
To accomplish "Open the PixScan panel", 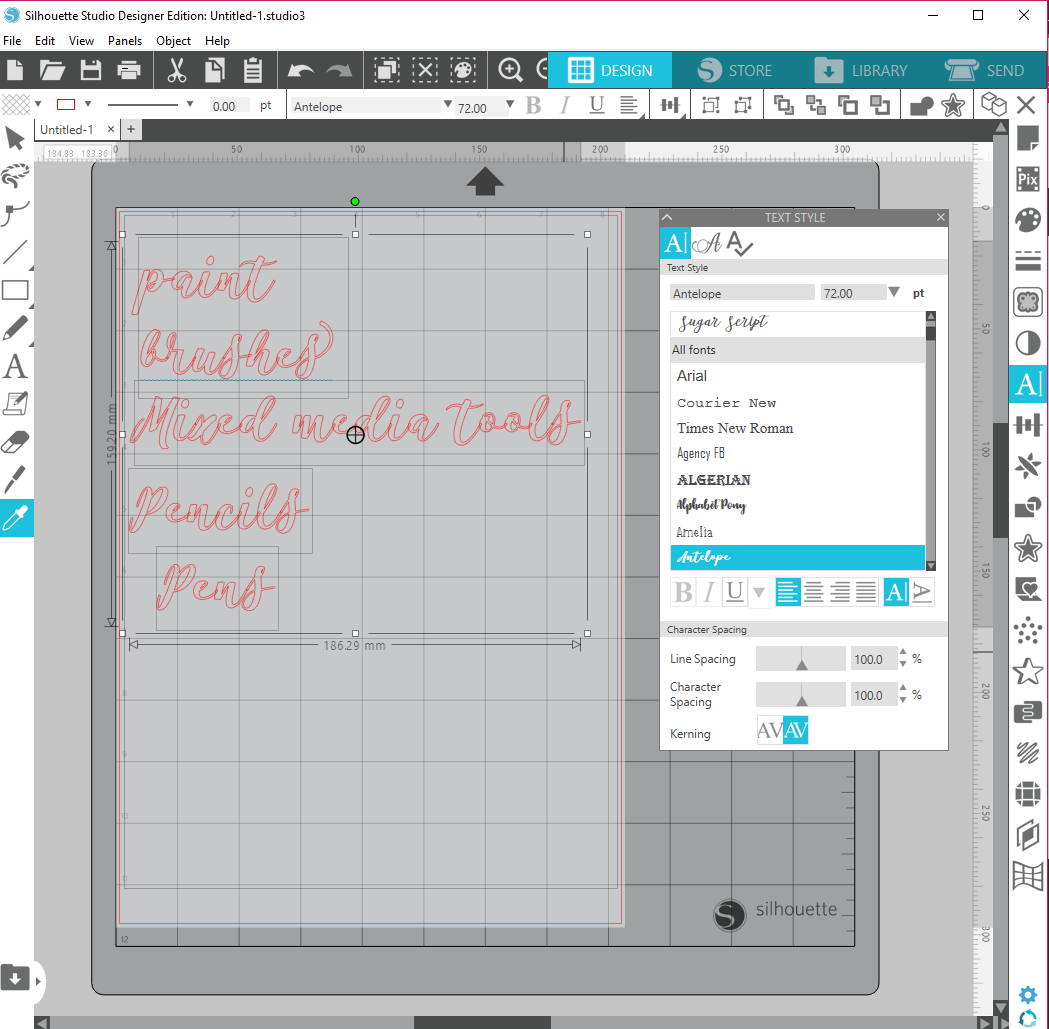I will click(1027, 178).
